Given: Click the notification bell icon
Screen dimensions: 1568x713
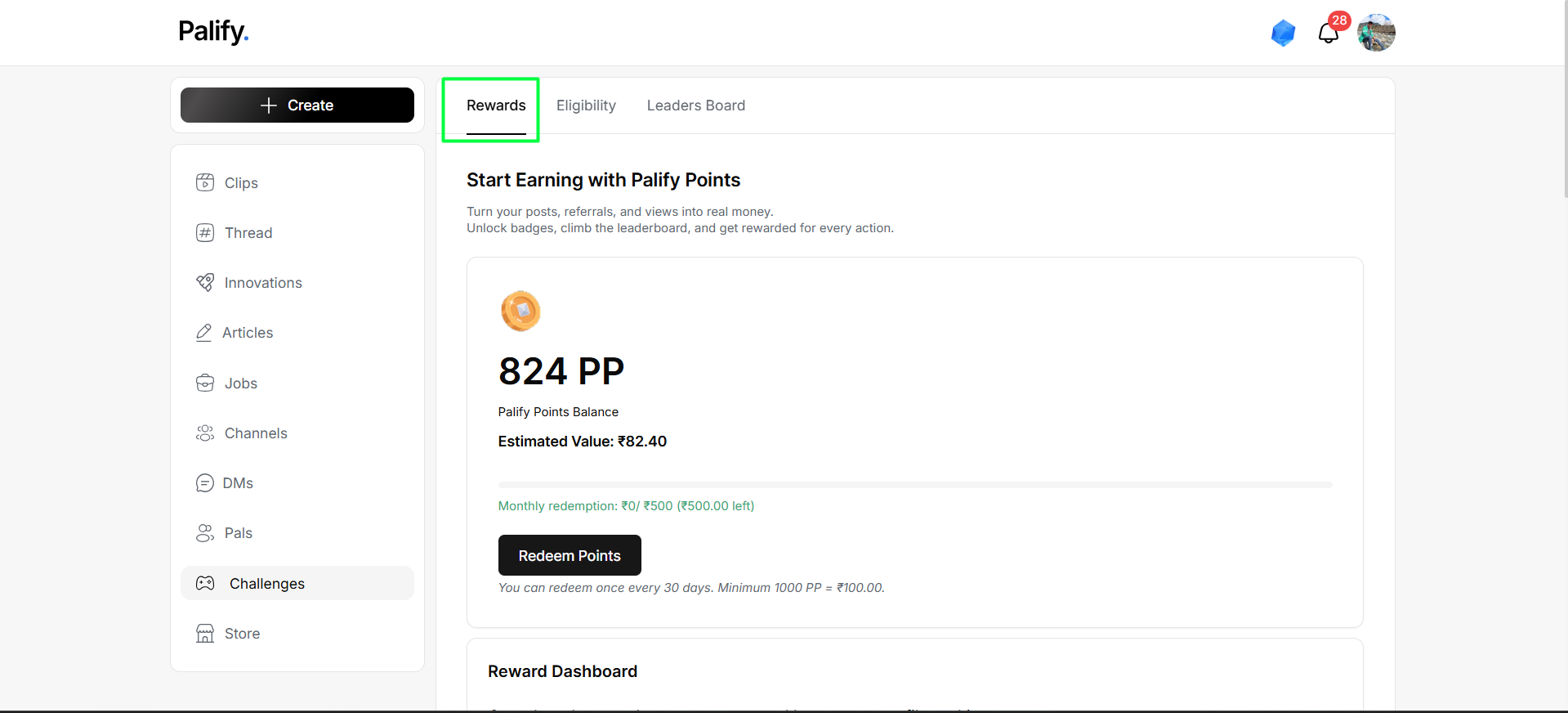Looking at the screenshot, I should coord(1329,33).
